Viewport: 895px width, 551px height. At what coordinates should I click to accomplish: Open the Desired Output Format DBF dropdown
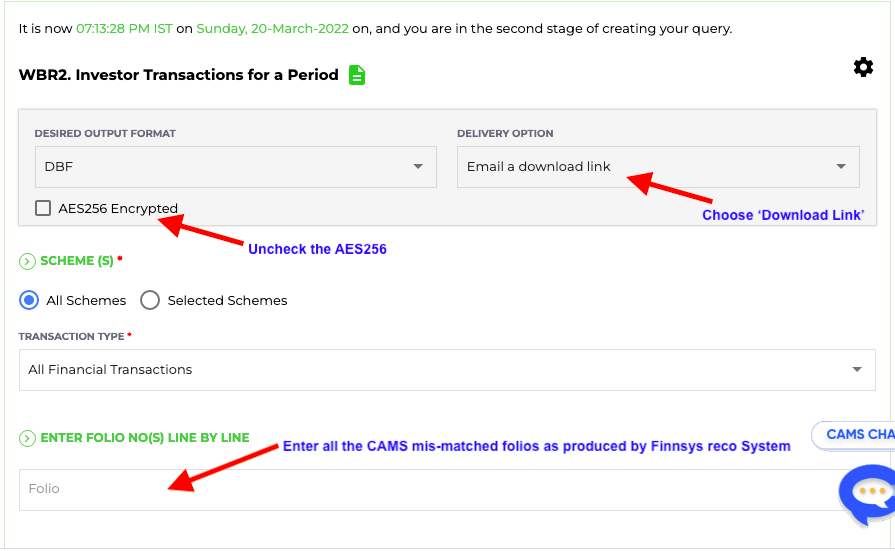236,167
